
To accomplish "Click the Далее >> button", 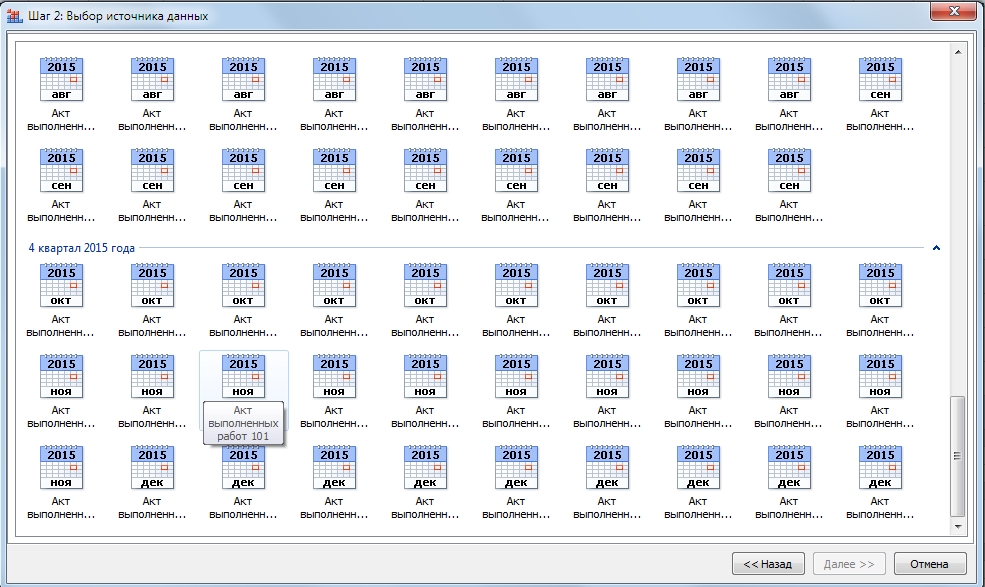I will click(x=849, y=564).
